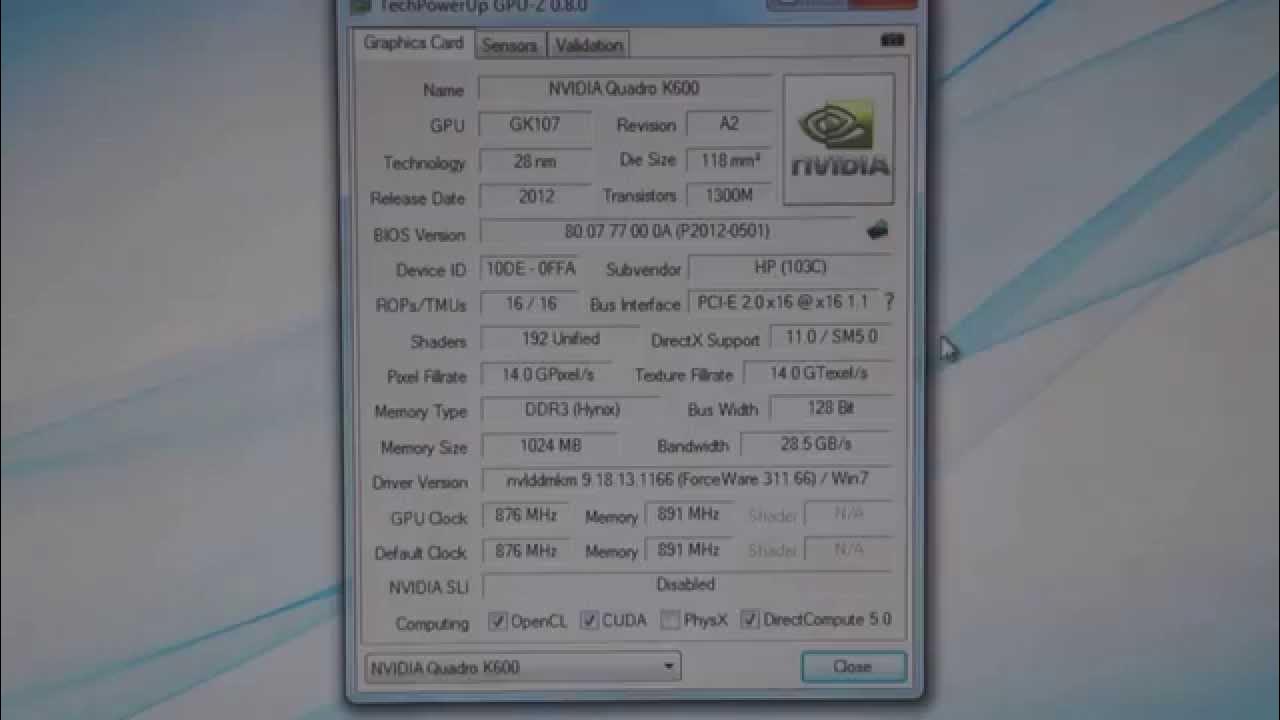Click the ROPs/TMUs field 16 / 16
This screenshot has height=720, width=1280.
pyautogui.click(x=531, y=303)
